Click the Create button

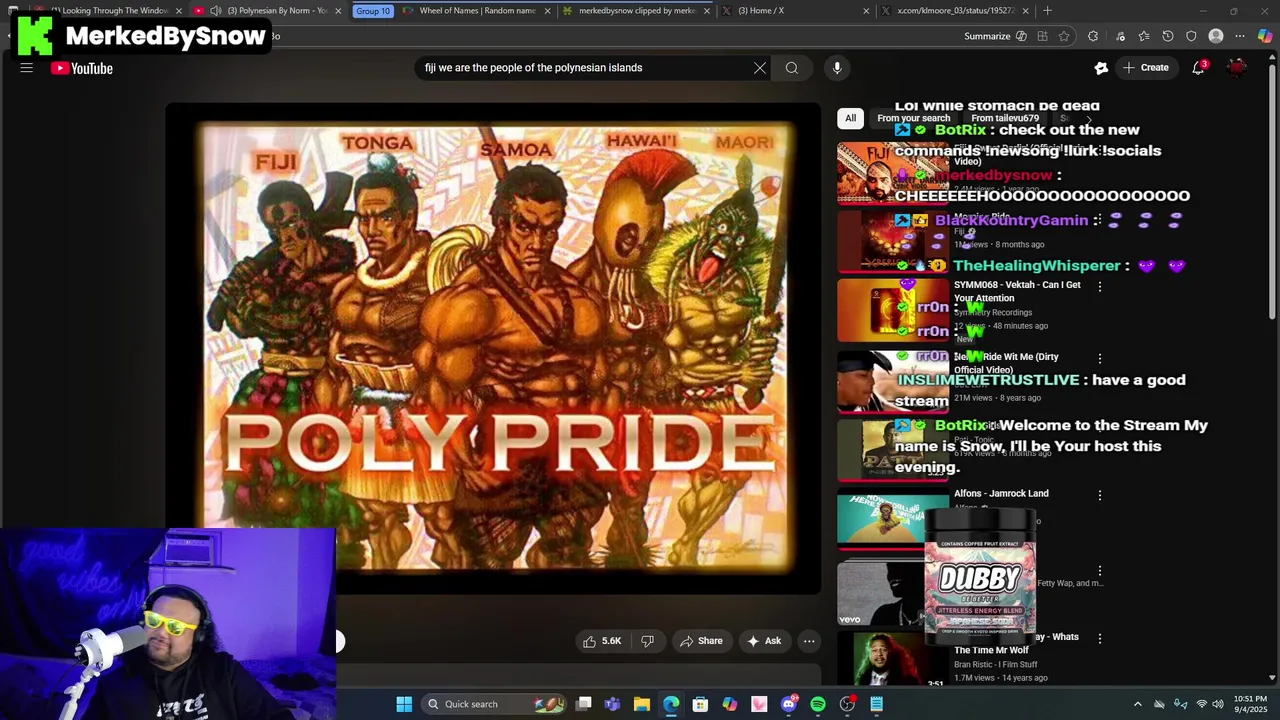pos(1146,68)
